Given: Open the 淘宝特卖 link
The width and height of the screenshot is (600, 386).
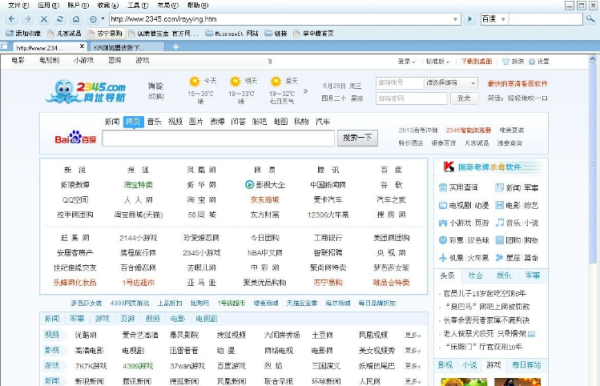Looking at the screenshot, I should (x=138, y=184).
